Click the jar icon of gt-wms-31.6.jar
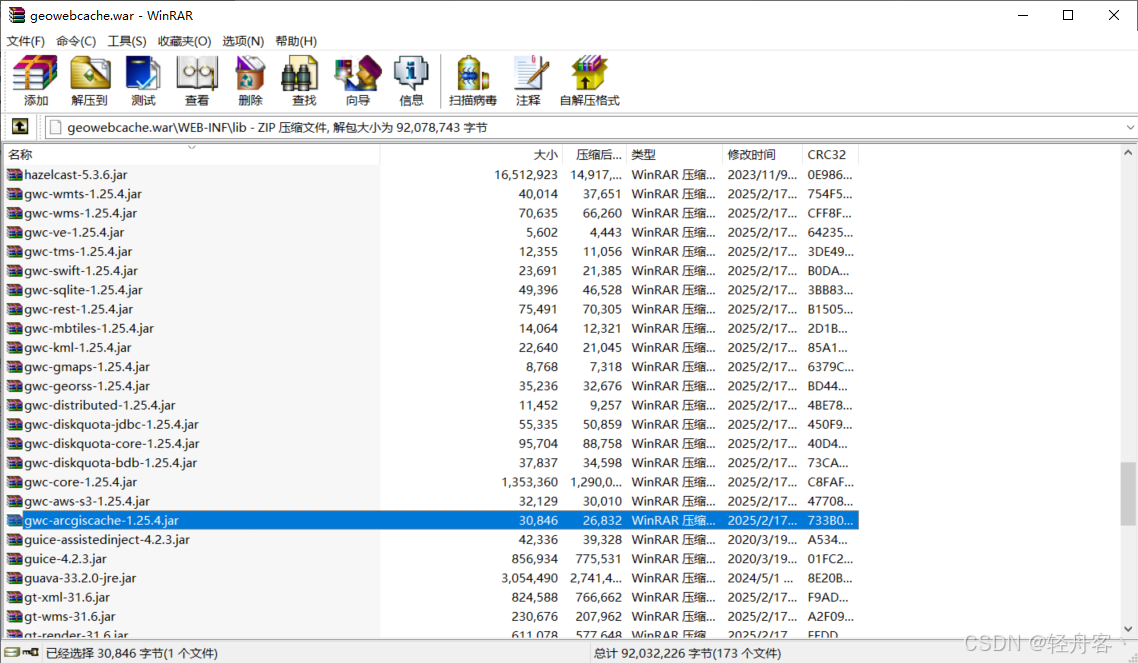1138x663 pixels. tap(15, 617)
